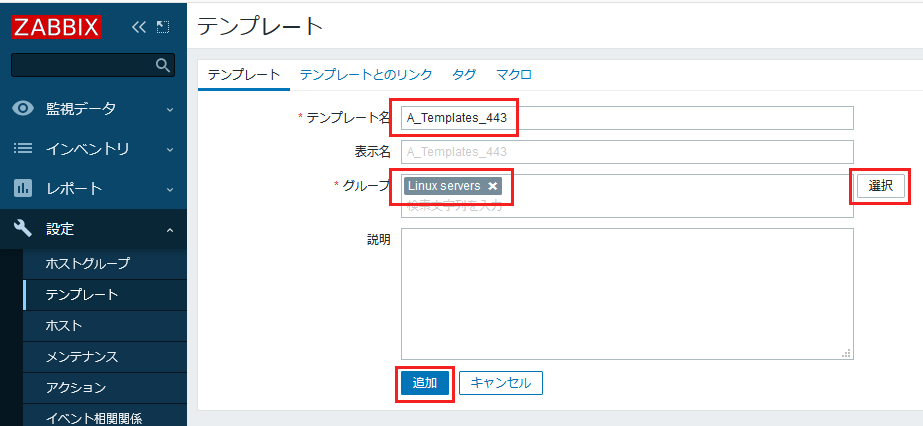923x426 pixels.
Task: Click the search magnifier icon
Action: pyautogui.click(x=163, y=65)
